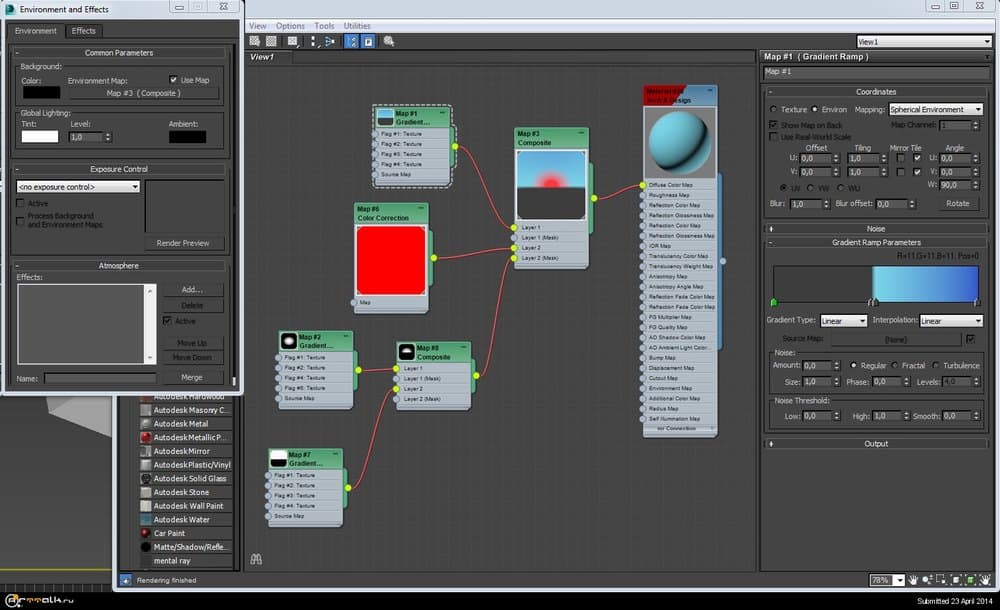Select the Texture radio button
This screenshot has width=1000, height=610.
pyautogui.click(x=773, y=109)
